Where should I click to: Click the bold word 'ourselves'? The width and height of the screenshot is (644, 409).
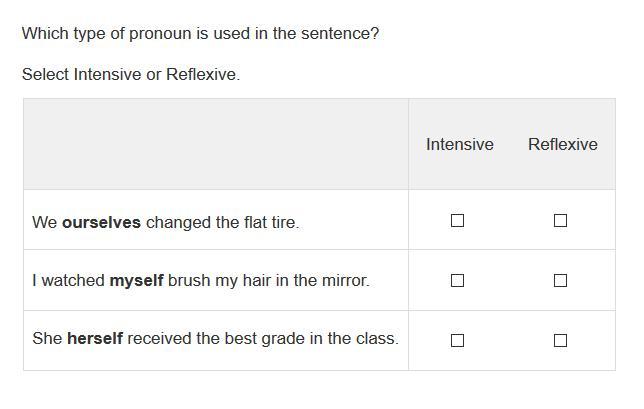coord(101,222)
